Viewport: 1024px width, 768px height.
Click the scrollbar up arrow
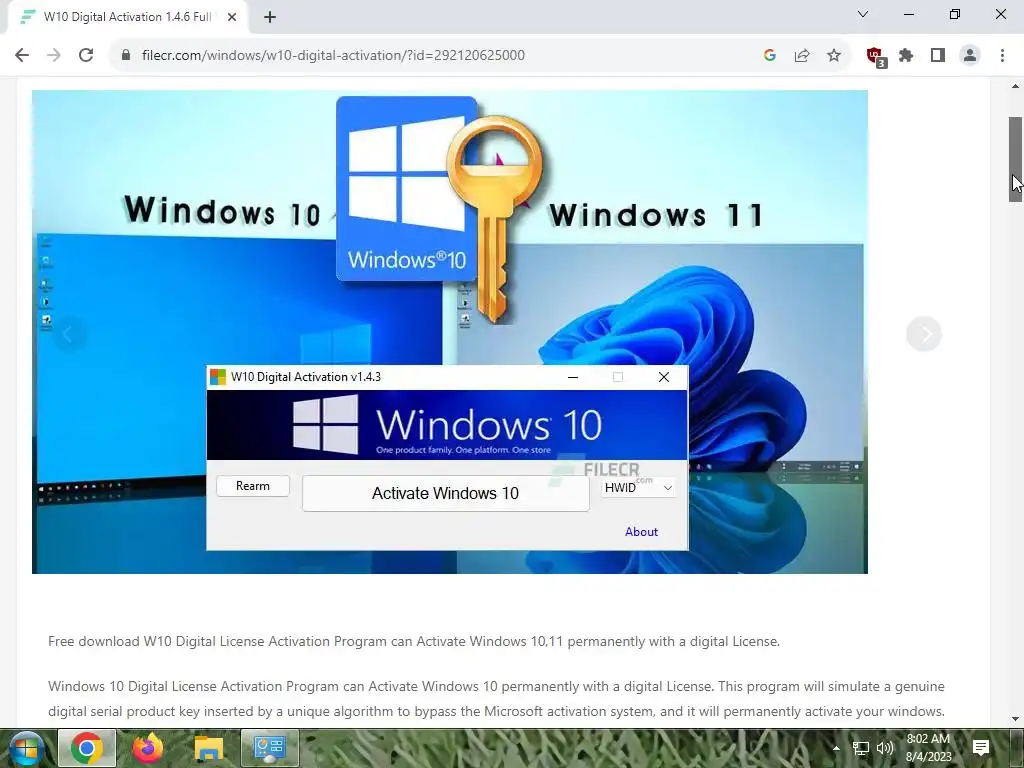1016,86
